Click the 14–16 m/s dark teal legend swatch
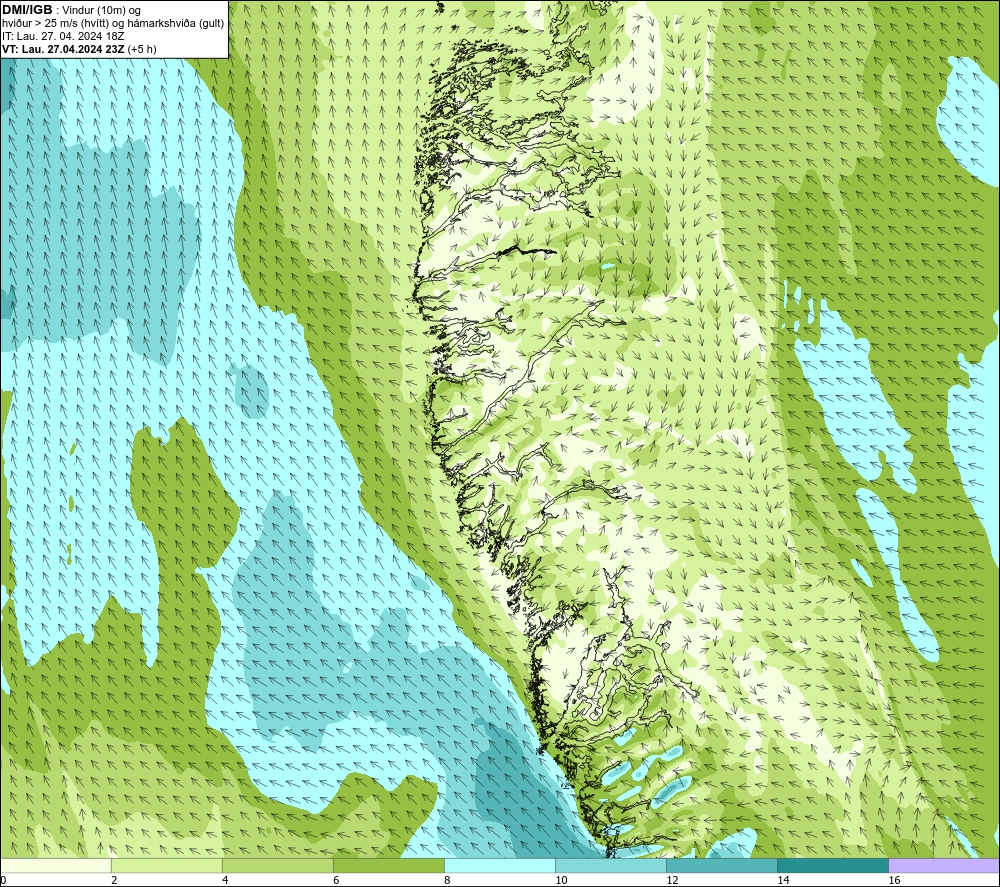 (x=832, y=865)
